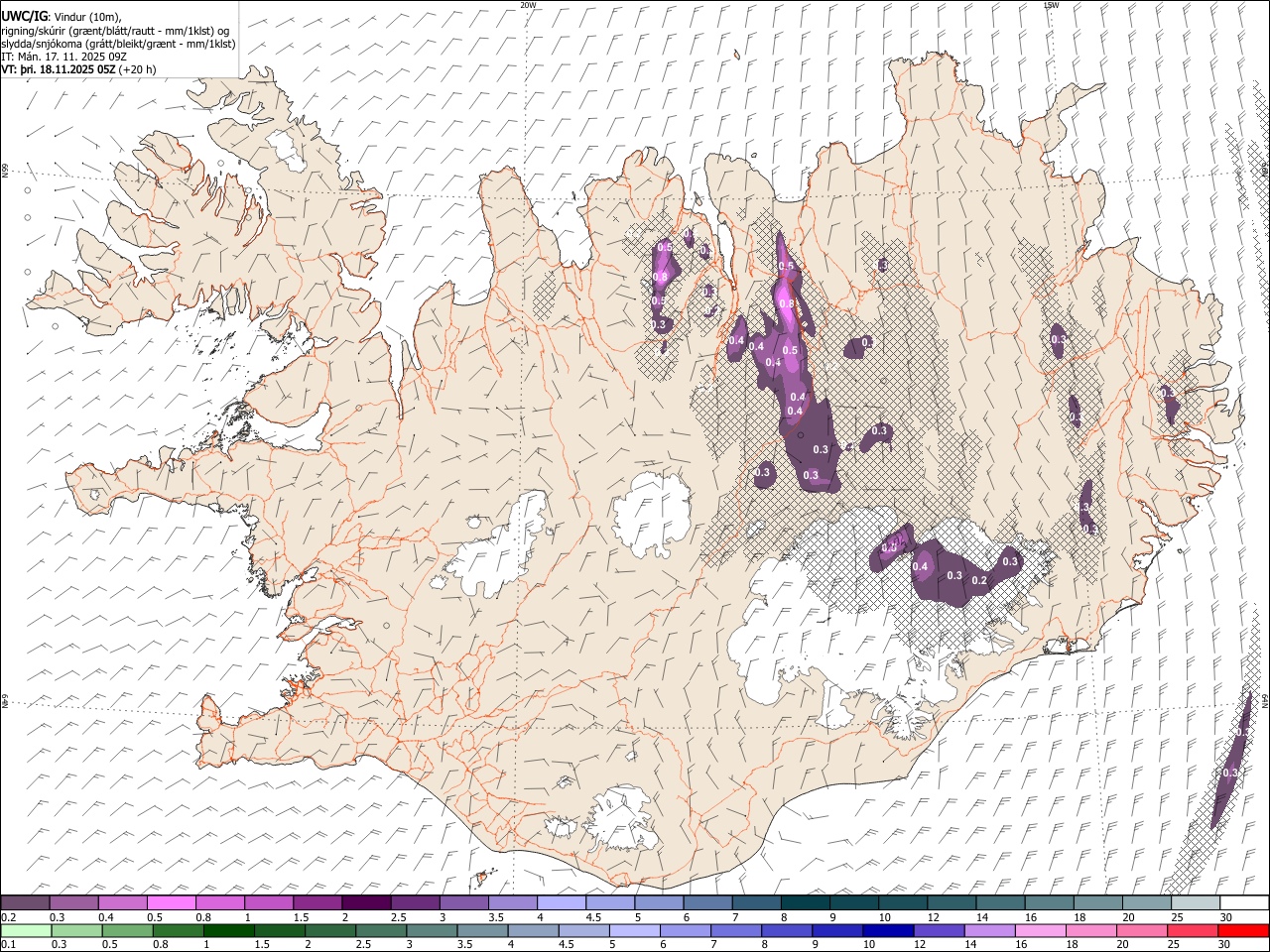
Task: Click the 'IT: Mán. 17. 11. 2025 09Z' line
Action: pos(63,57)
